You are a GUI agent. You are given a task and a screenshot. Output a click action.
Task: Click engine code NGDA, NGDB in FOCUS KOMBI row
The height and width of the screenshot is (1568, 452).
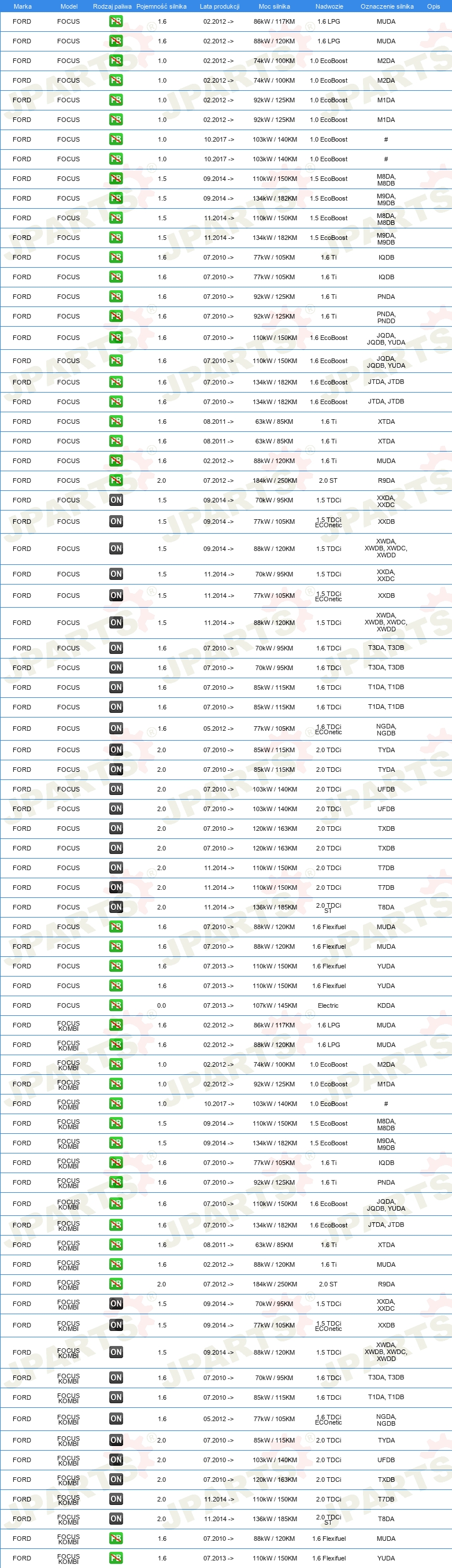tap(386, 1419)
